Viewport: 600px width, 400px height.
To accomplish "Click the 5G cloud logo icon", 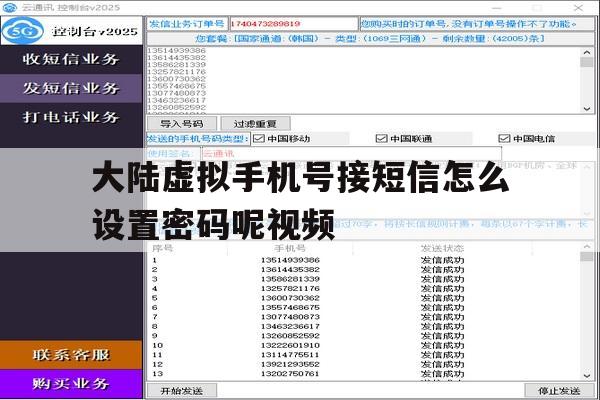I will tap(23, 31).
